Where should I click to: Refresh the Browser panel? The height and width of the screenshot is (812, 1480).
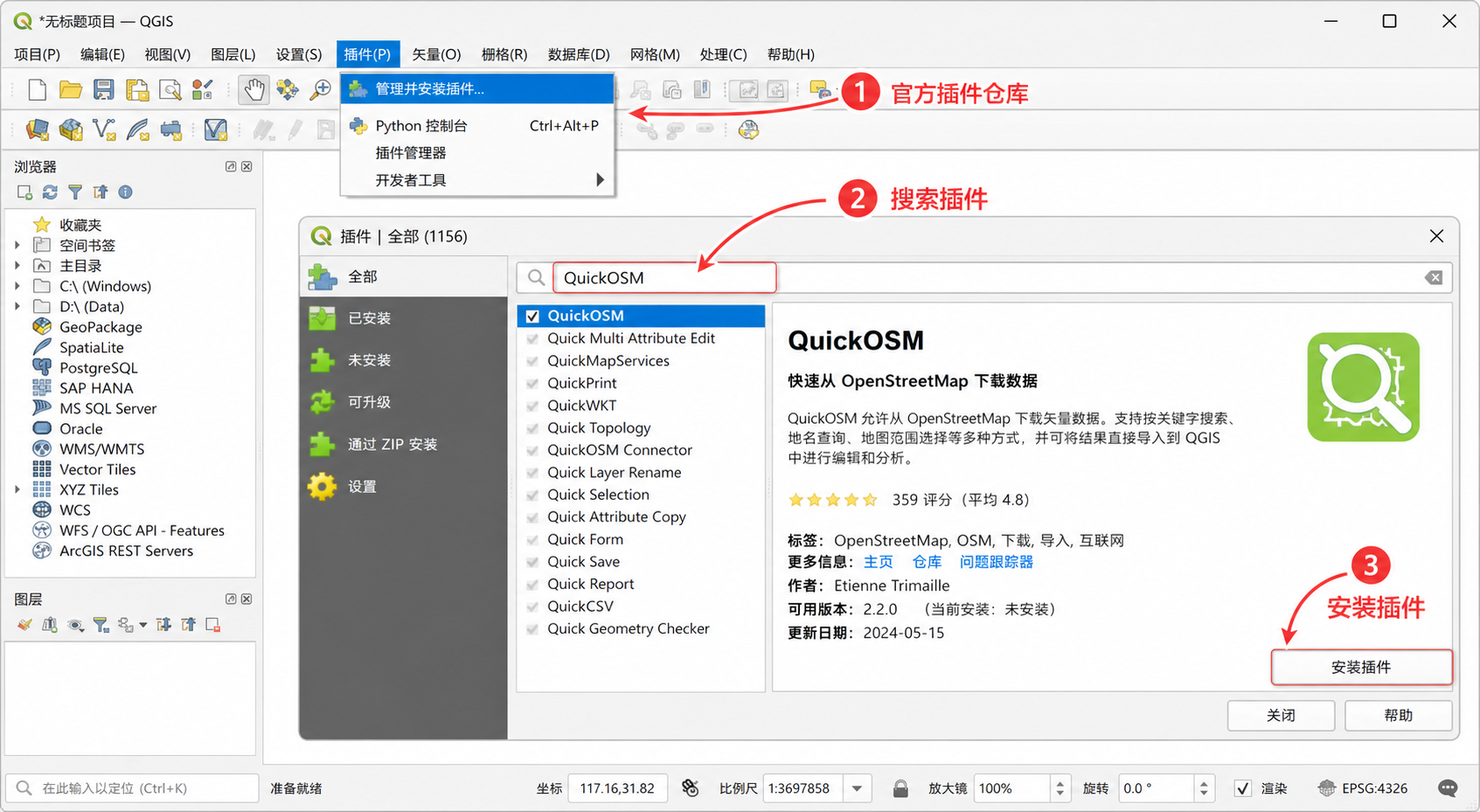[50, 192]
